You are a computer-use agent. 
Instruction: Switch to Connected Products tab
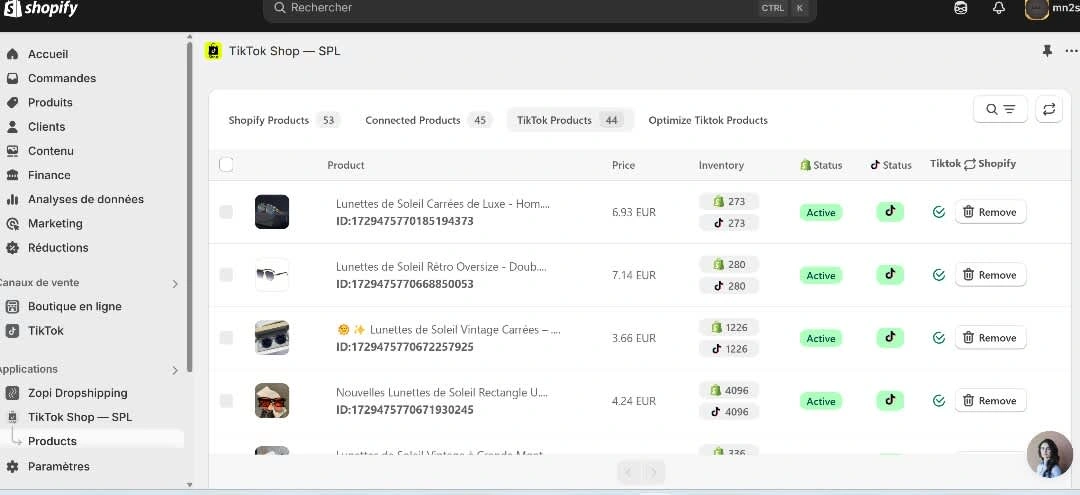click(x=428, y=120)
